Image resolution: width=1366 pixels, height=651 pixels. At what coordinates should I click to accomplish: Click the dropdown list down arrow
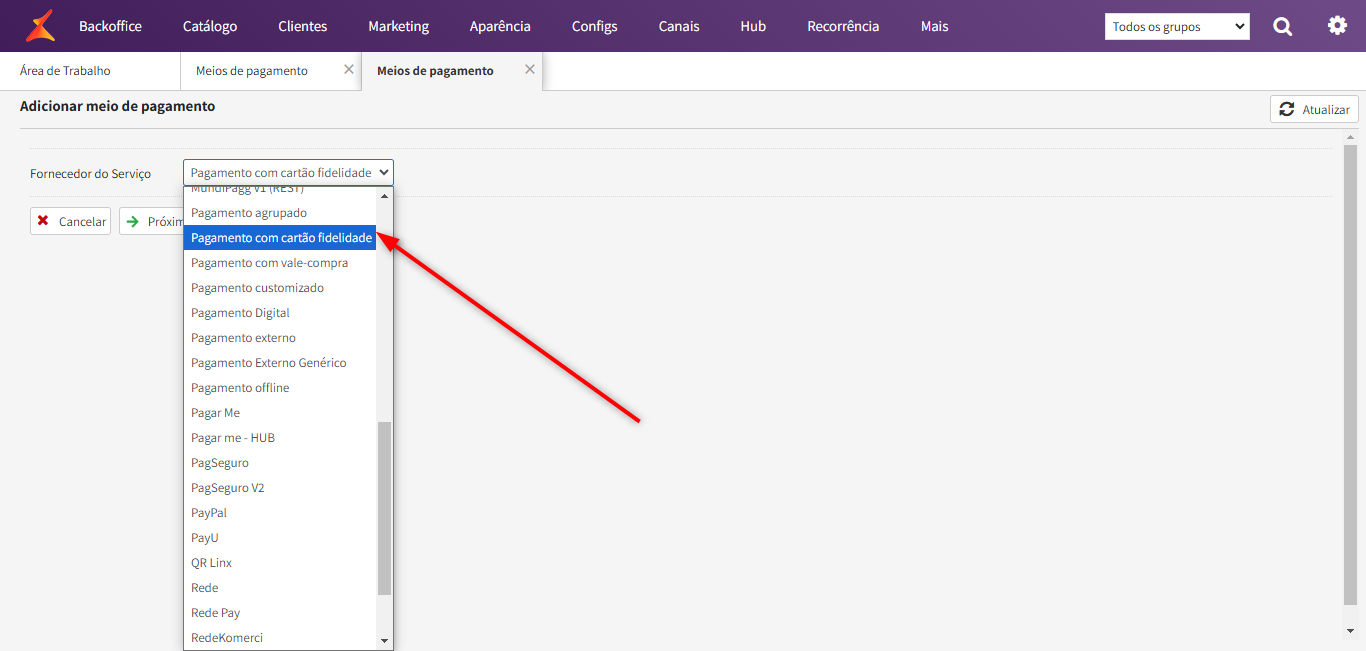click(384, 640)
